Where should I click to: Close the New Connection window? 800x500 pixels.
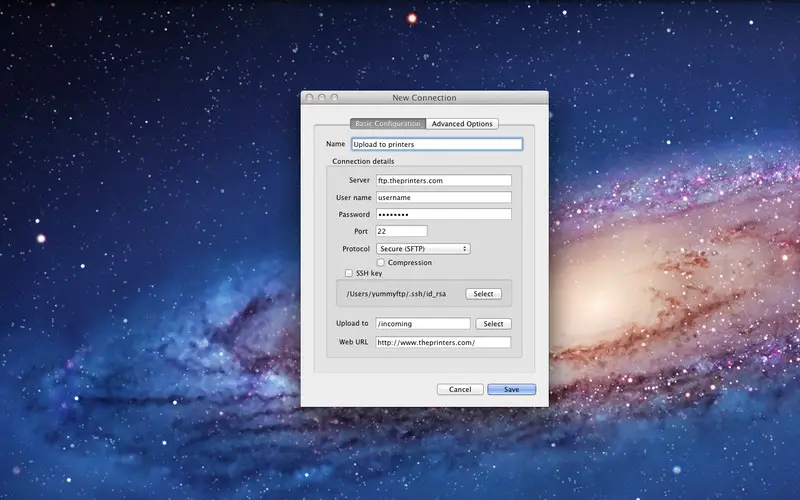click(x=309, y=97)
